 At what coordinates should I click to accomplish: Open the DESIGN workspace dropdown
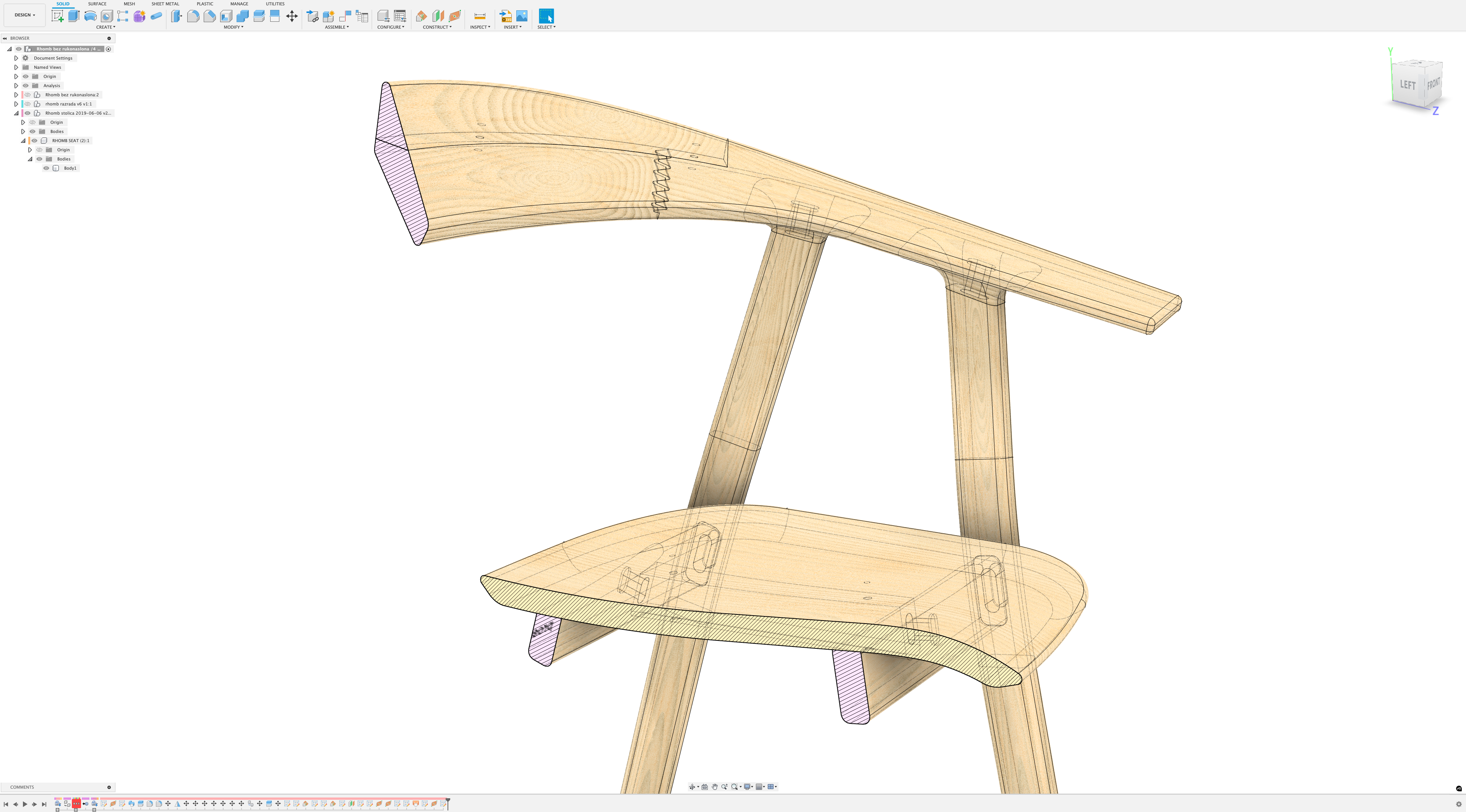[24, 15]
